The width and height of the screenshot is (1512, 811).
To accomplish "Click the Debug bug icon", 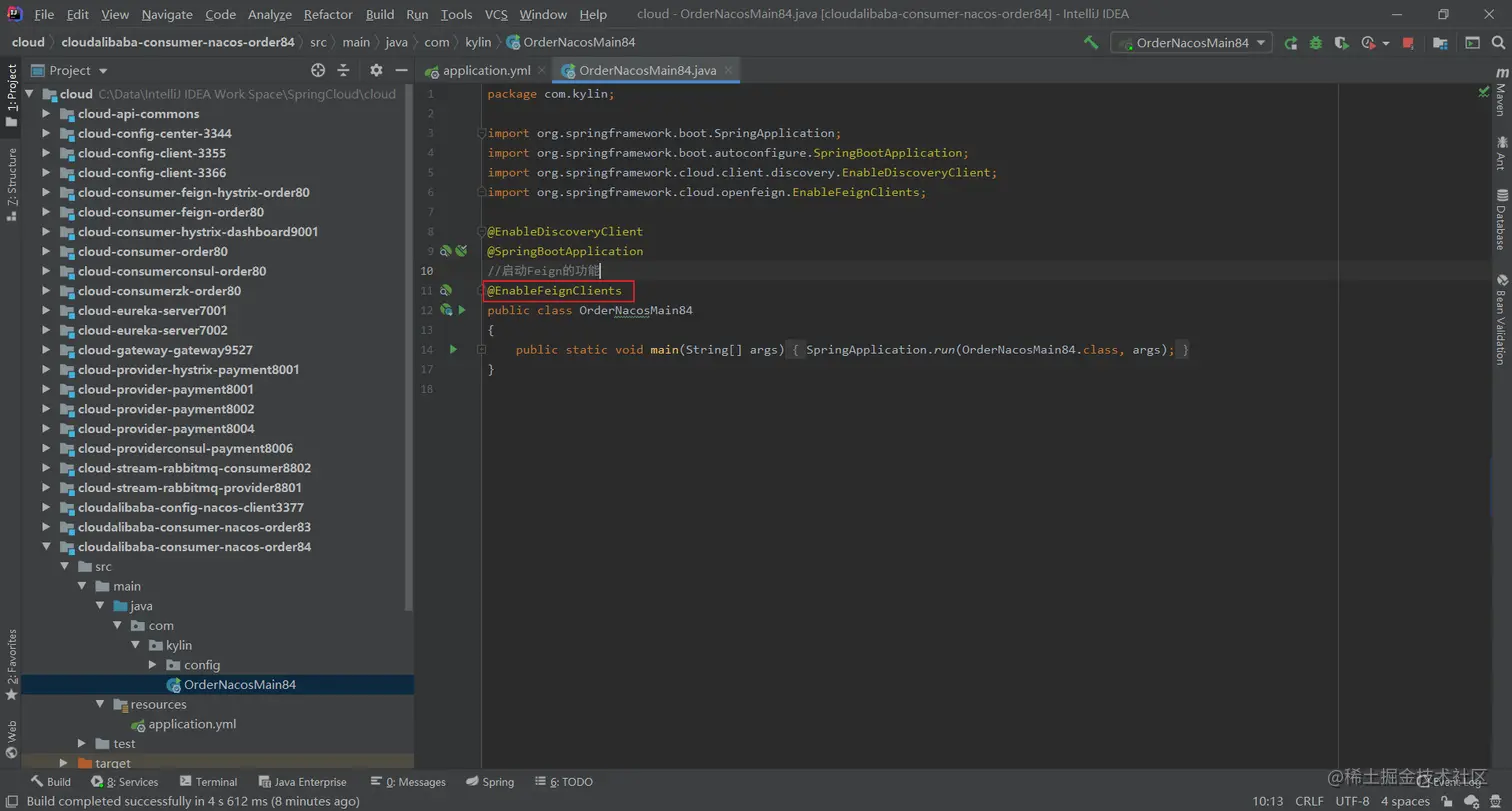I will tap(1316, 43).
